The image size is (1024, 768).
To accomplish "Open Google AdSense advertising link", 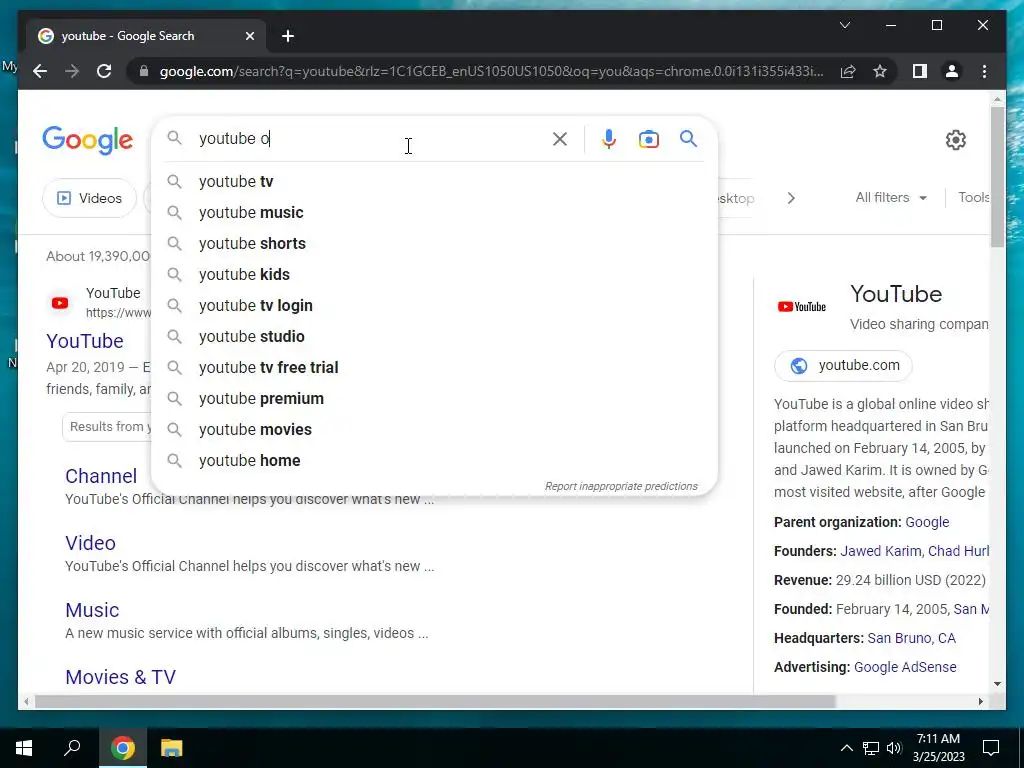I will (905, 667).
